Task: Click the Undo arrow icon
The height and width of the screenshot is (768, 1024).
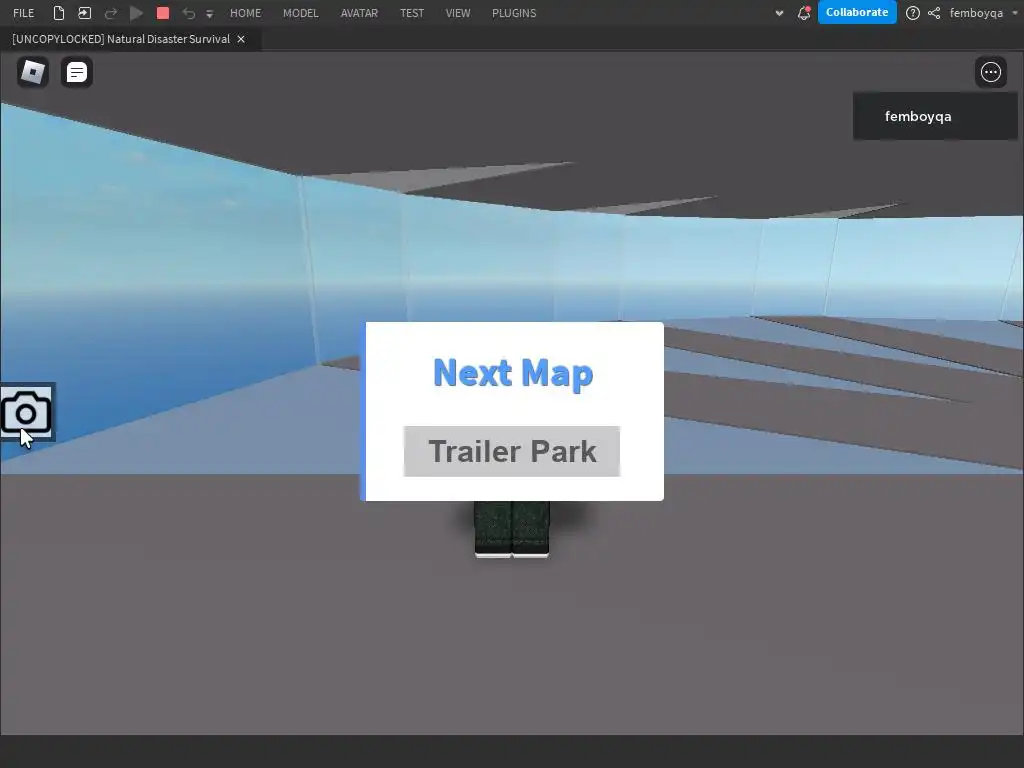Action: [x=189, y=13]
